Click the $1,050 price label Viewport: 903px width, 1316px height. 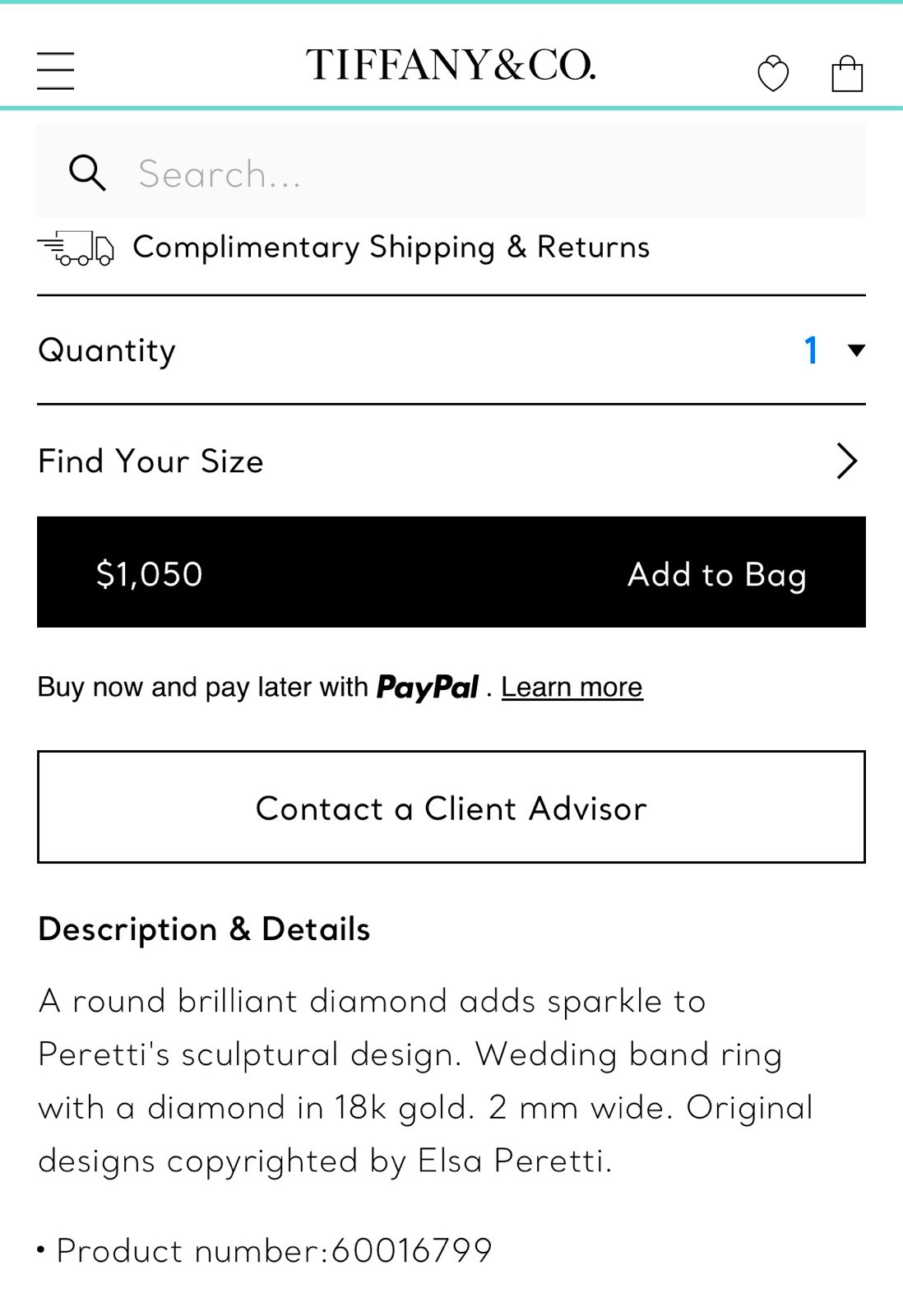click(150, 574)
